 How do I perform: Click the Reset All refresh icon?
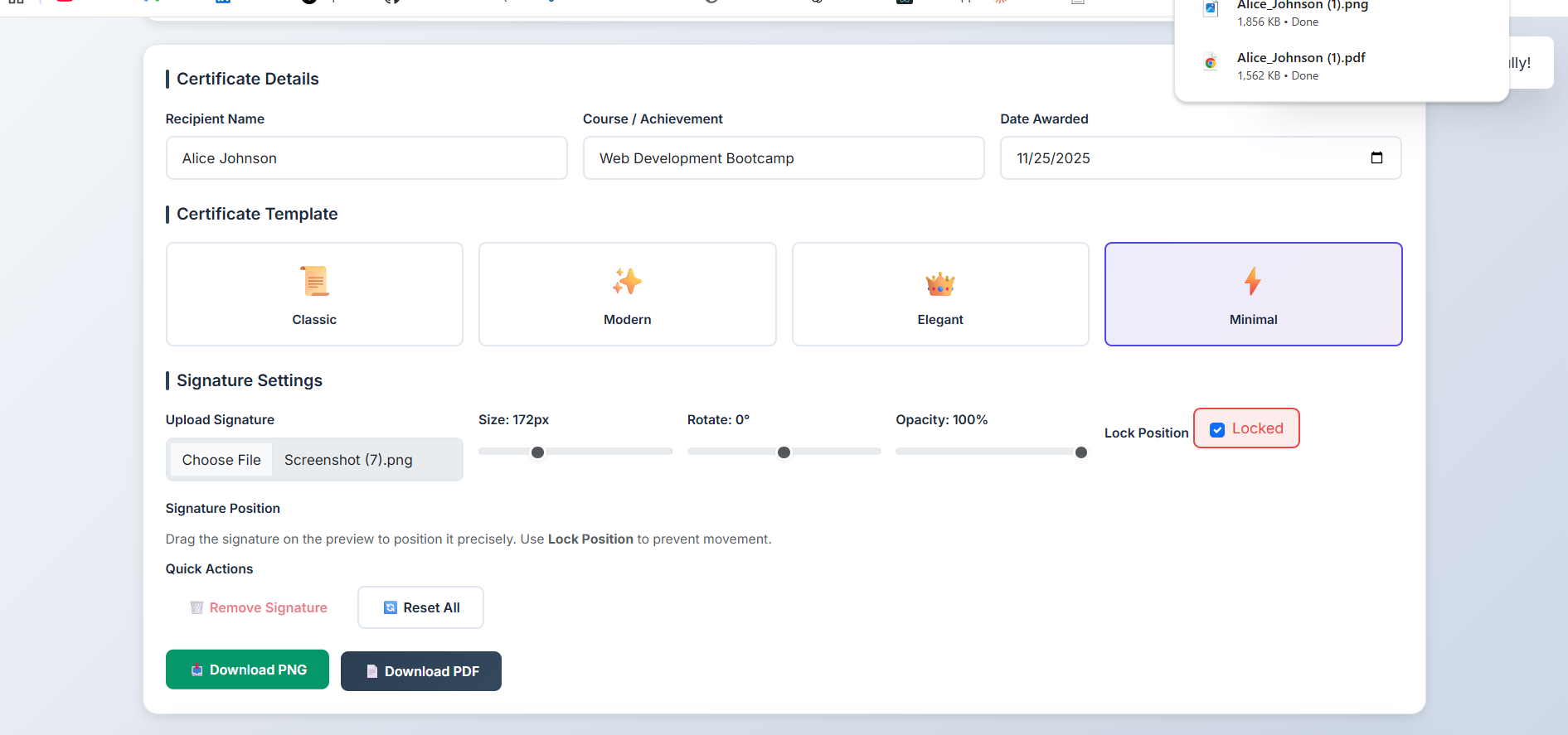[x=391, y=607]
